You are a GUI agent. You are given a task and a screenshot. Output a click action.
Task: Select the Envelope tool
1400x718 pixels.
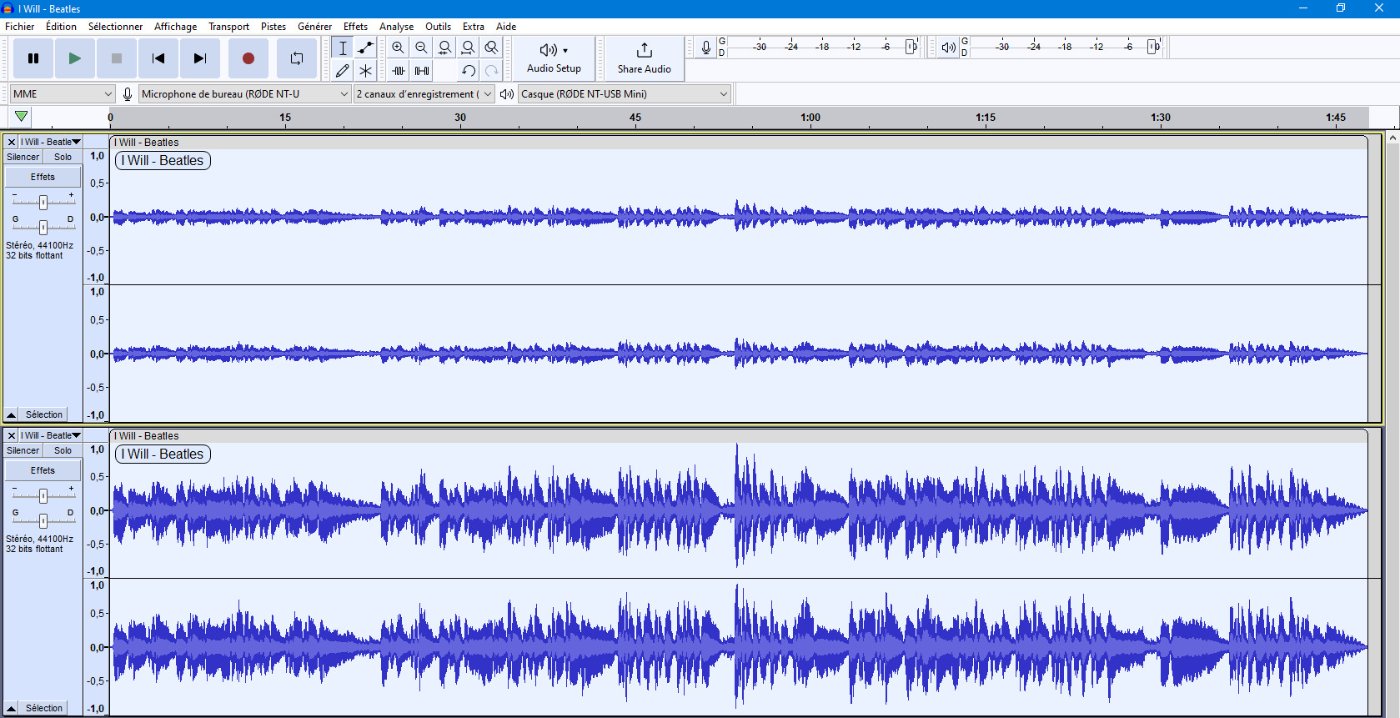tap(366, 48)
